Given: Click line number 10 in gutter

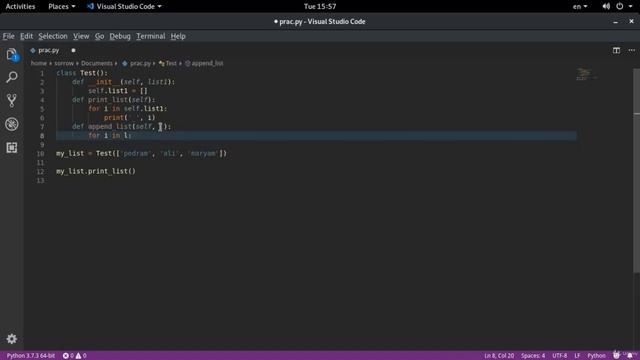Looking at the screenshot, I should pyautogui.click(x=40, y=153).
